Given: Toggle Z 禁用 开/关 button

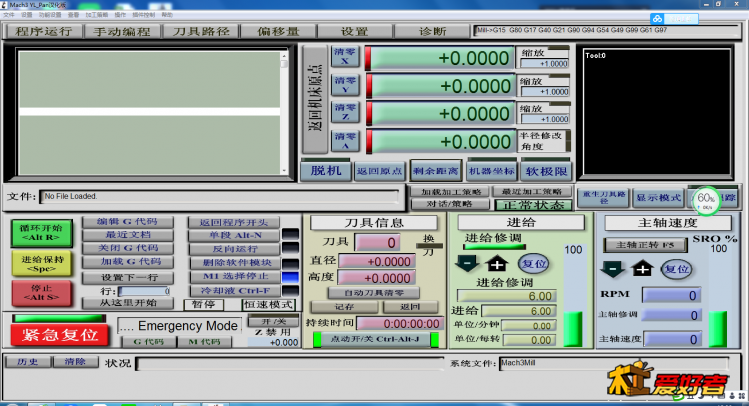Looking at the screenshot, I should [273, 321].
